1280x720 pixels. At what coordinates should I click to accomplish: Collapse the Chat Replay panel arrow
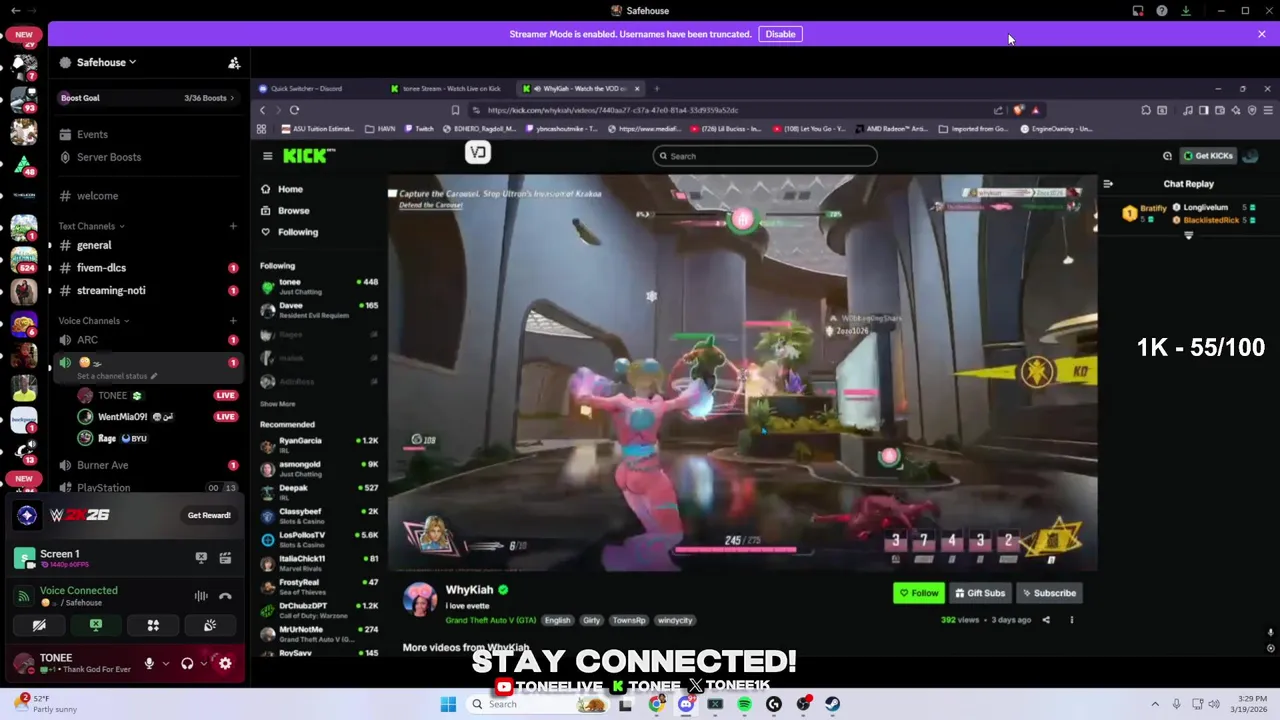[1108, 184]
